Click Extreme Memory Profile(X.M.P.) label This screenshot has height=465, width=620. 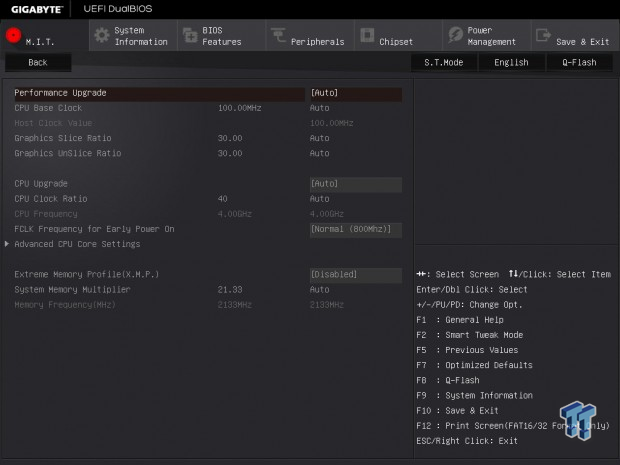(x=87, y=274)
